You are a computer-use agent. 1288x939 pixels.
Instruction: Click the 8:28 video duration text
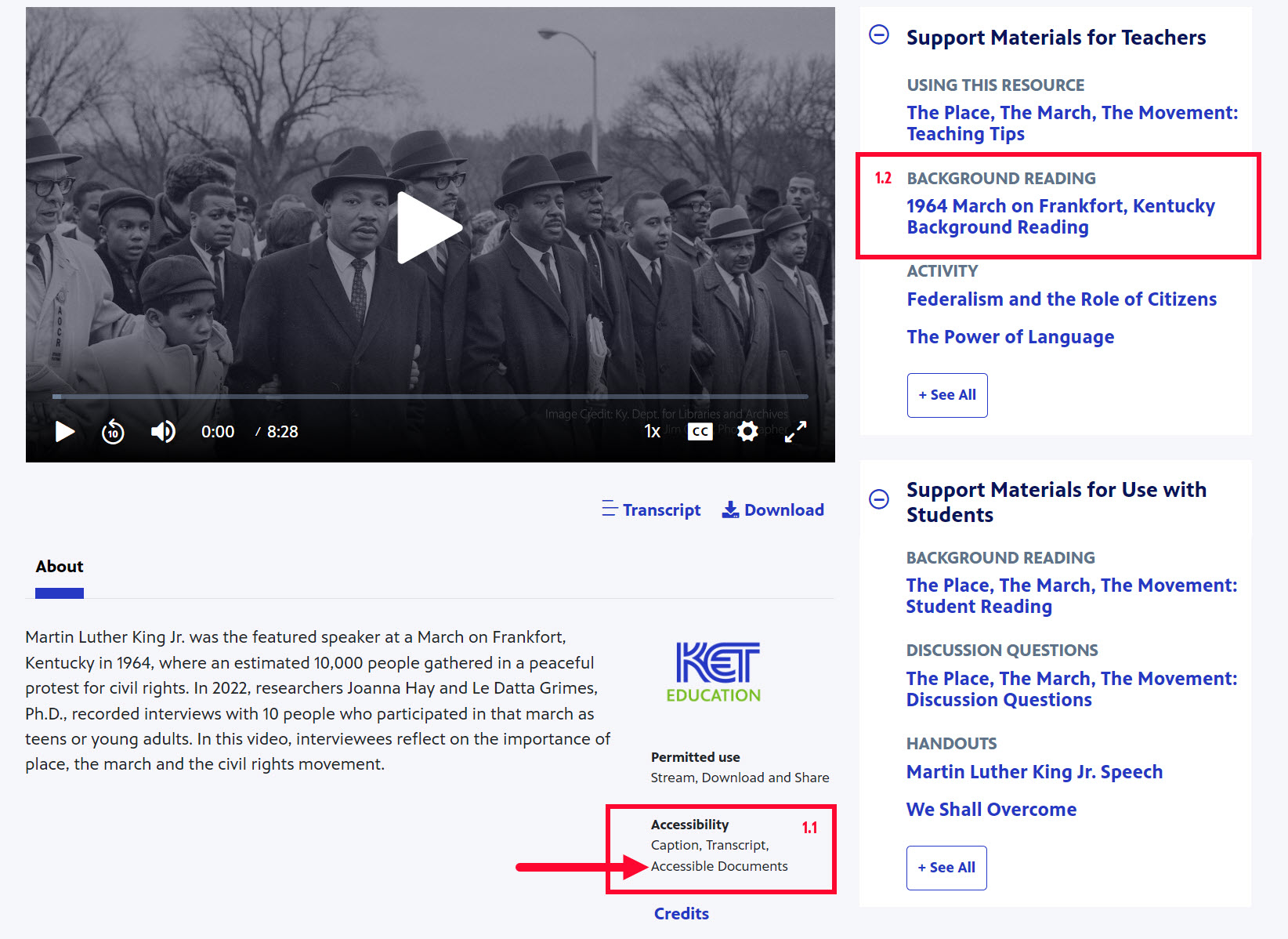pos(283,432)
